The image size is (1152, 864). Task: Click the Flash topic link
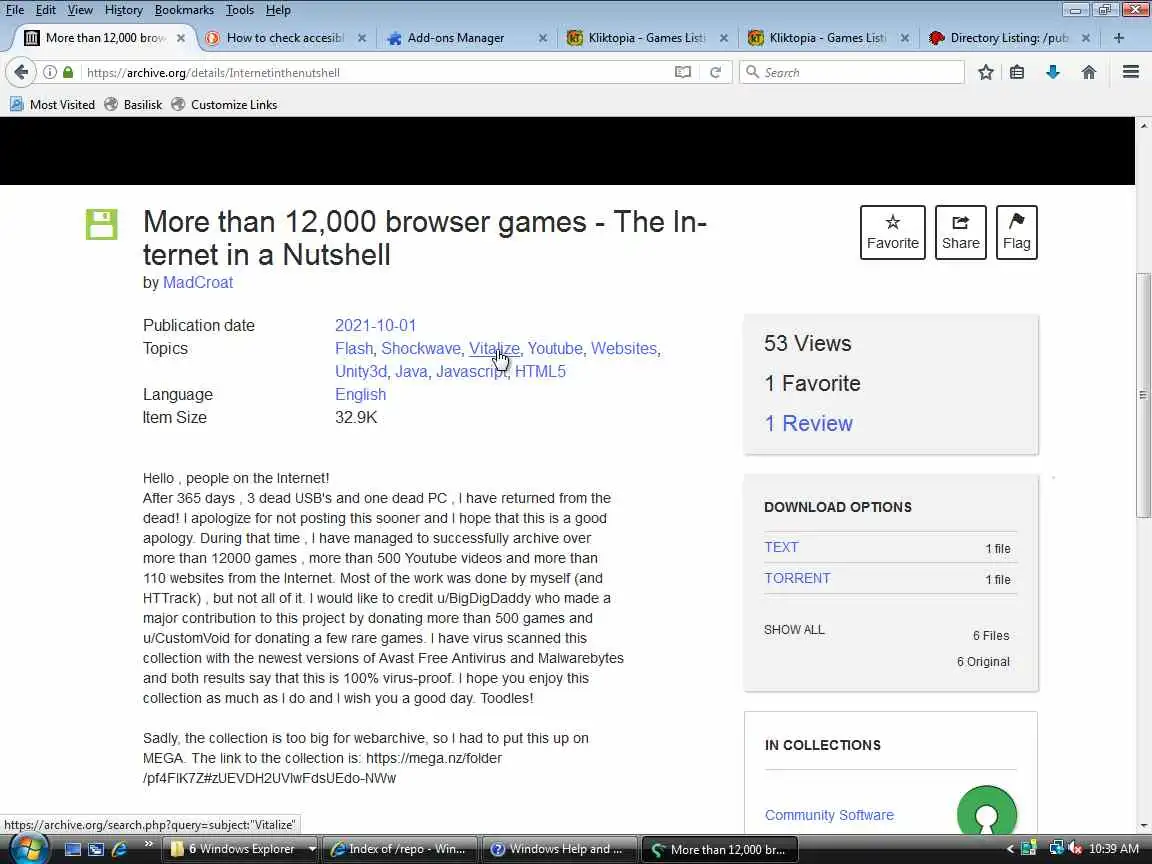pyautogui.click(x=354, y=349)
